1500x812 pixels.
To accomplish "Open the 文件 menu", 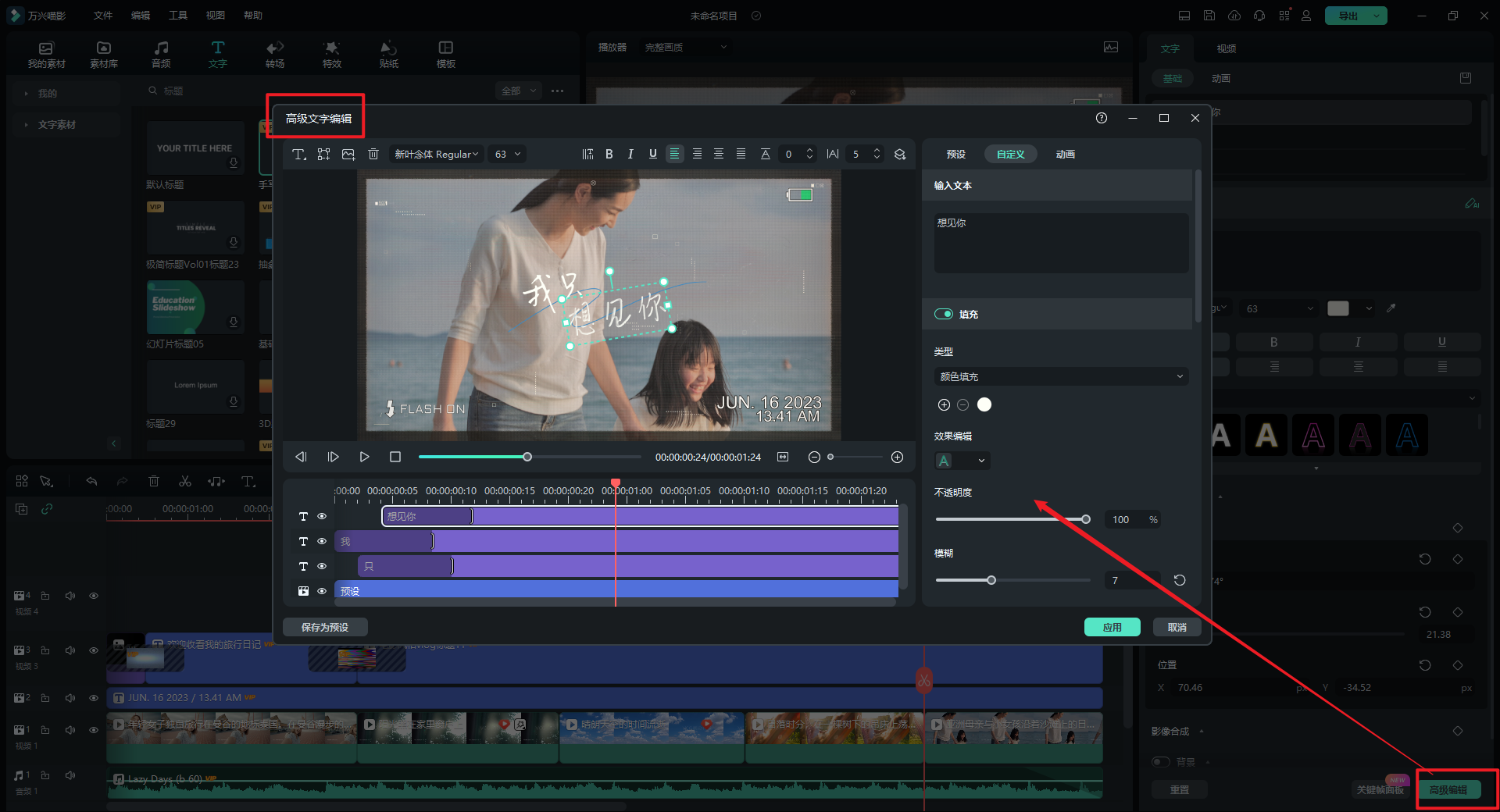I will 103,16.
